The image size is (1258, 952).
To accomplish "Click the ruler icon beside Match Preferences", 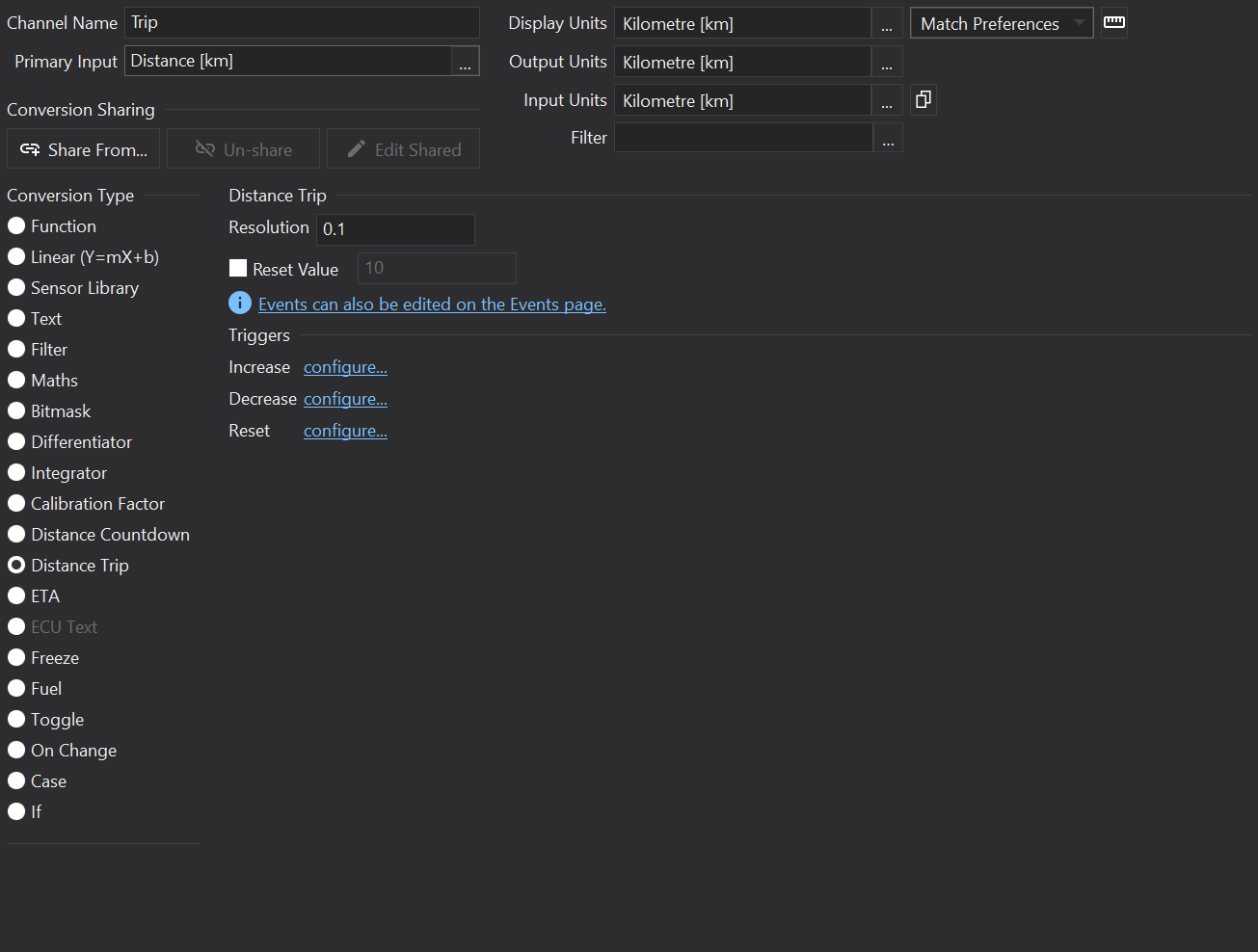I will coord(1114,22).
